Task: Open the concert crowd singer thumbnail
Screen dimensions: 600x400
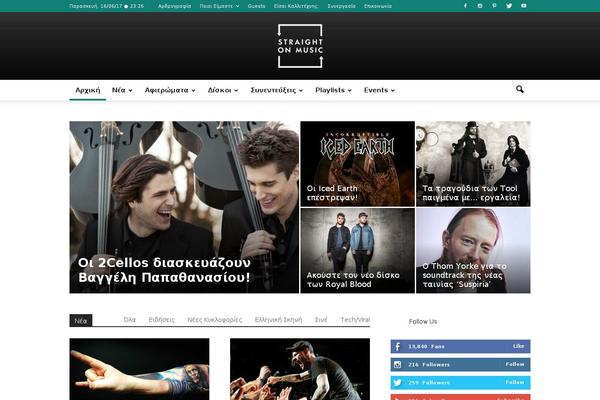Action: (x=300, y=369)
